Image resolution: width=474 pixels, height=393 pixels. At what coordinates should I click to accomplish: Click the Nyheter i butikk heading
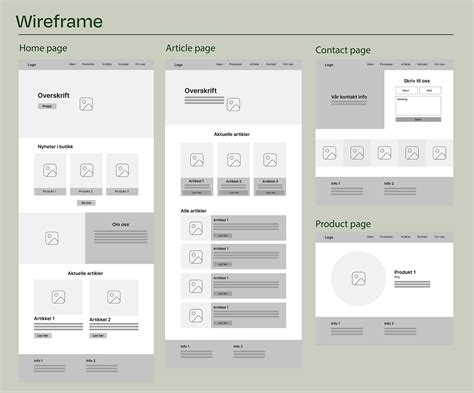coord(55,147)
